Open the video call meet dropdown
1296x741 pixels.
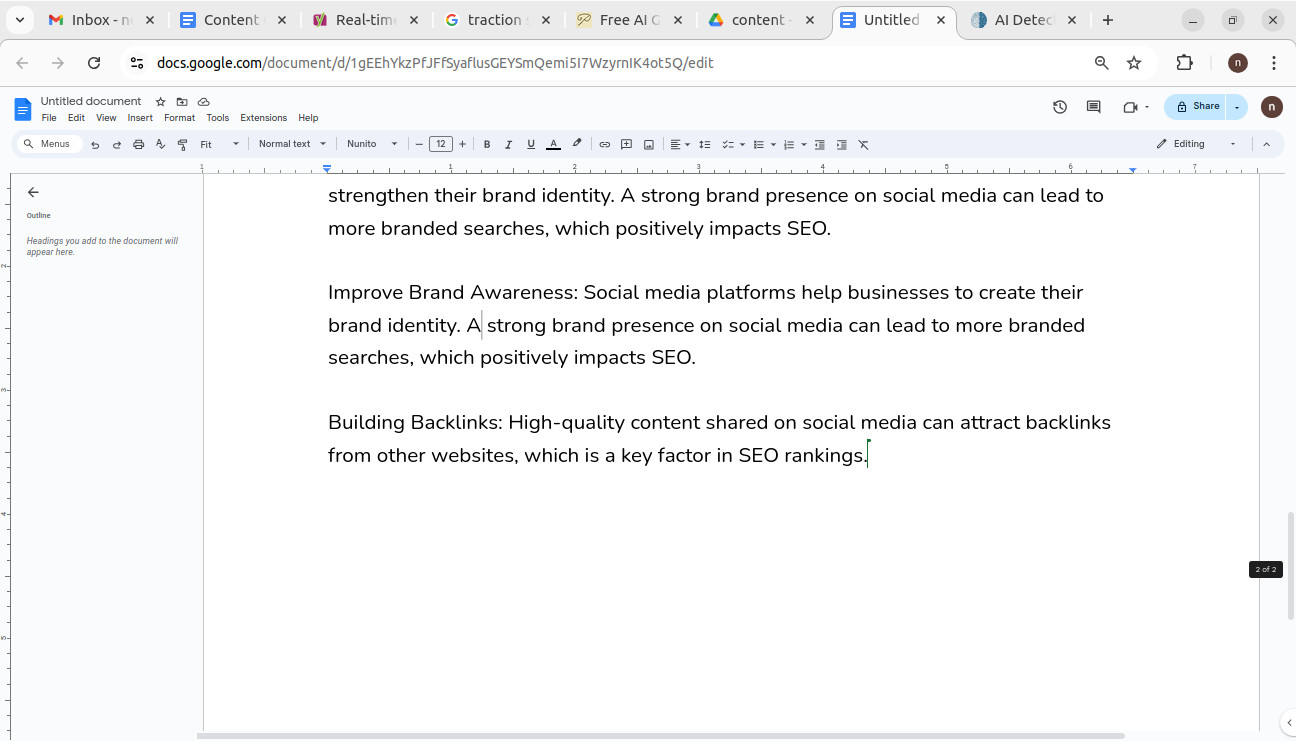click(x=1136, y=107)
